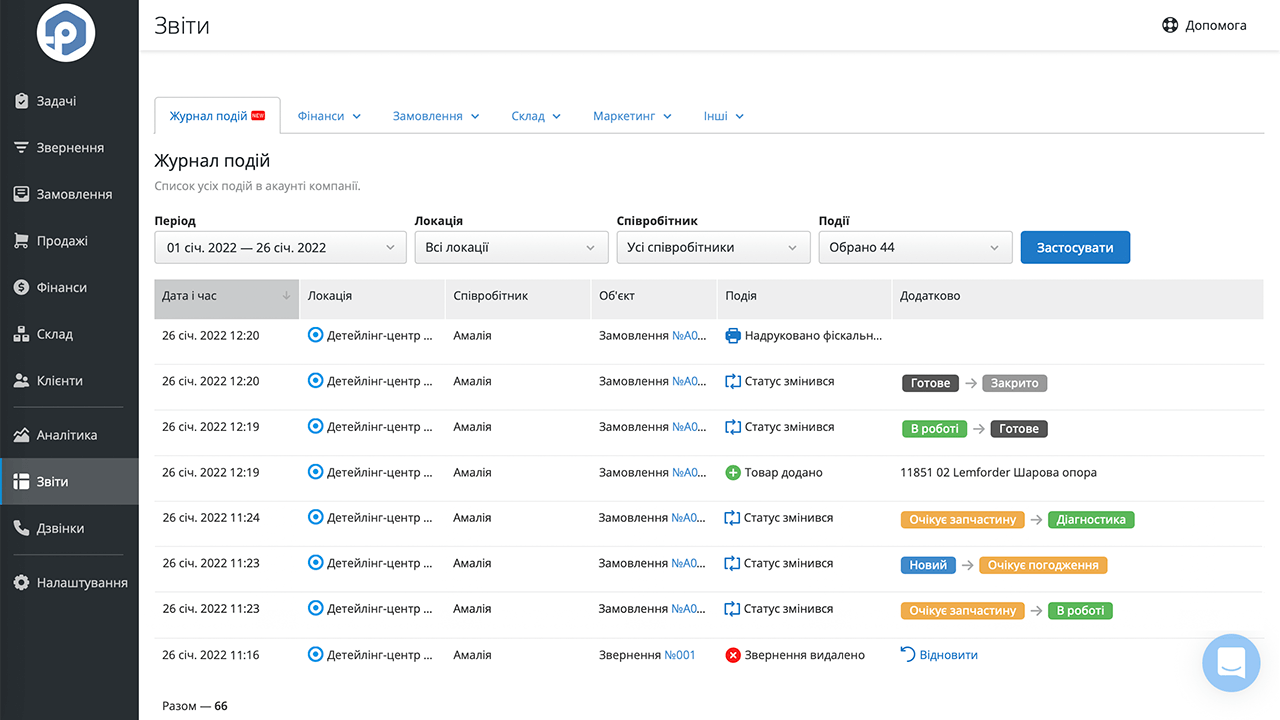
Task: Click the Звернення funnel icon
Action: 21,148
